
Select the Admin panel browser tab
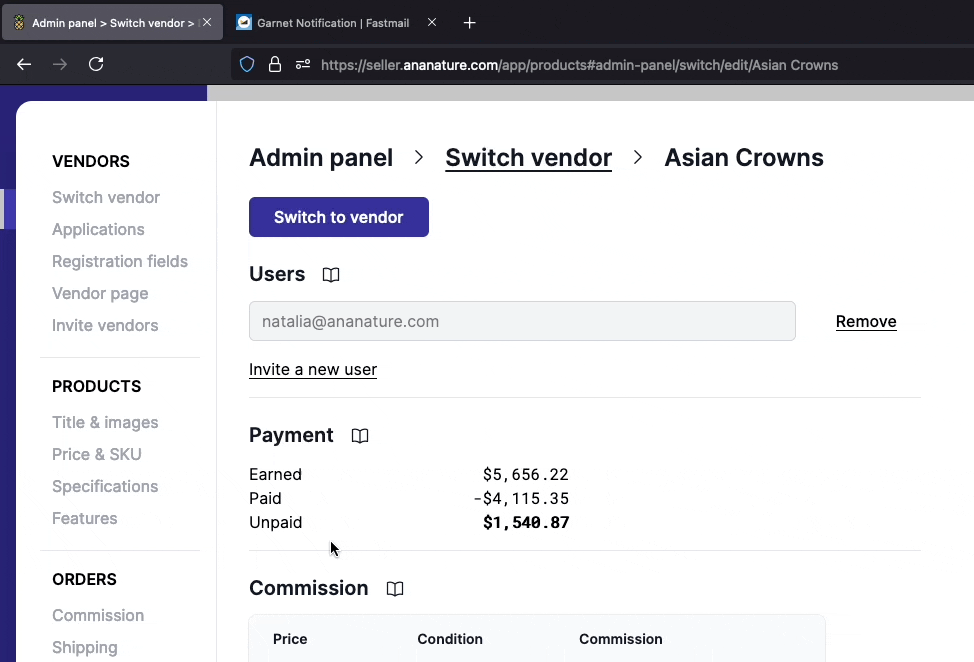(110, 22)
